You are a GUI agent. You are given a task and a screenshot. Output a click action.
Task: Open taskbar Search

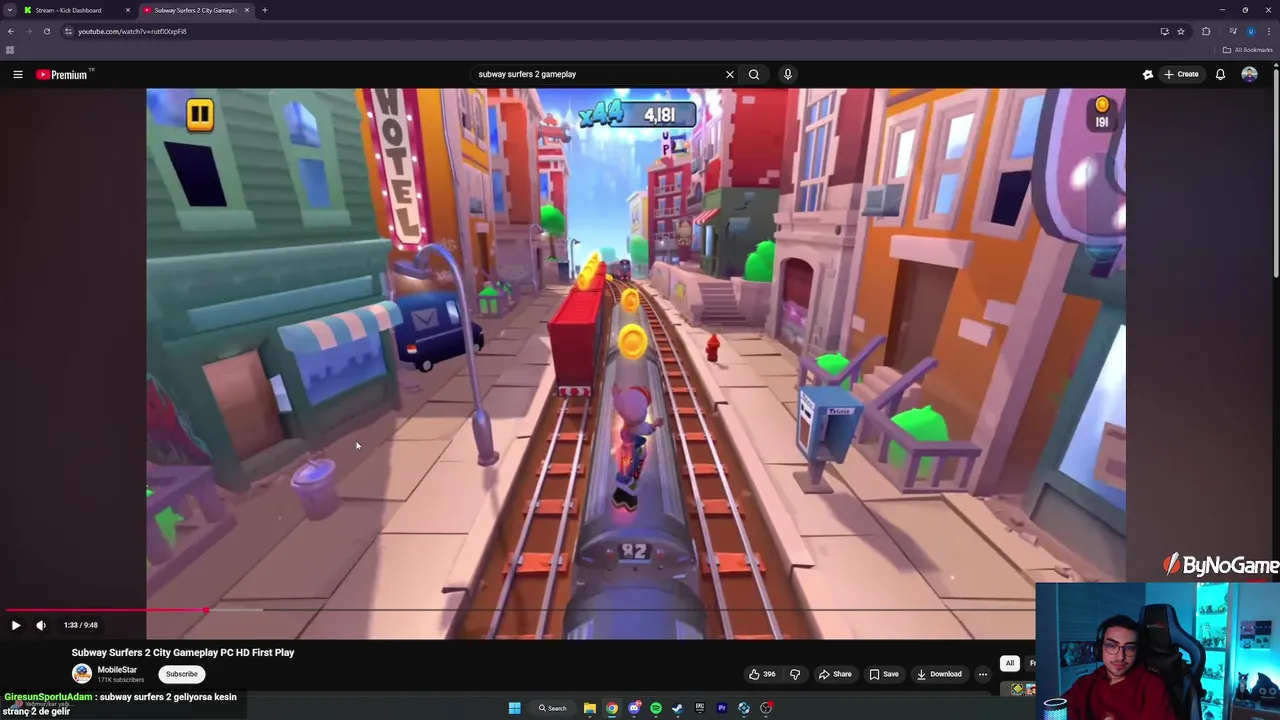coord(552,708)
